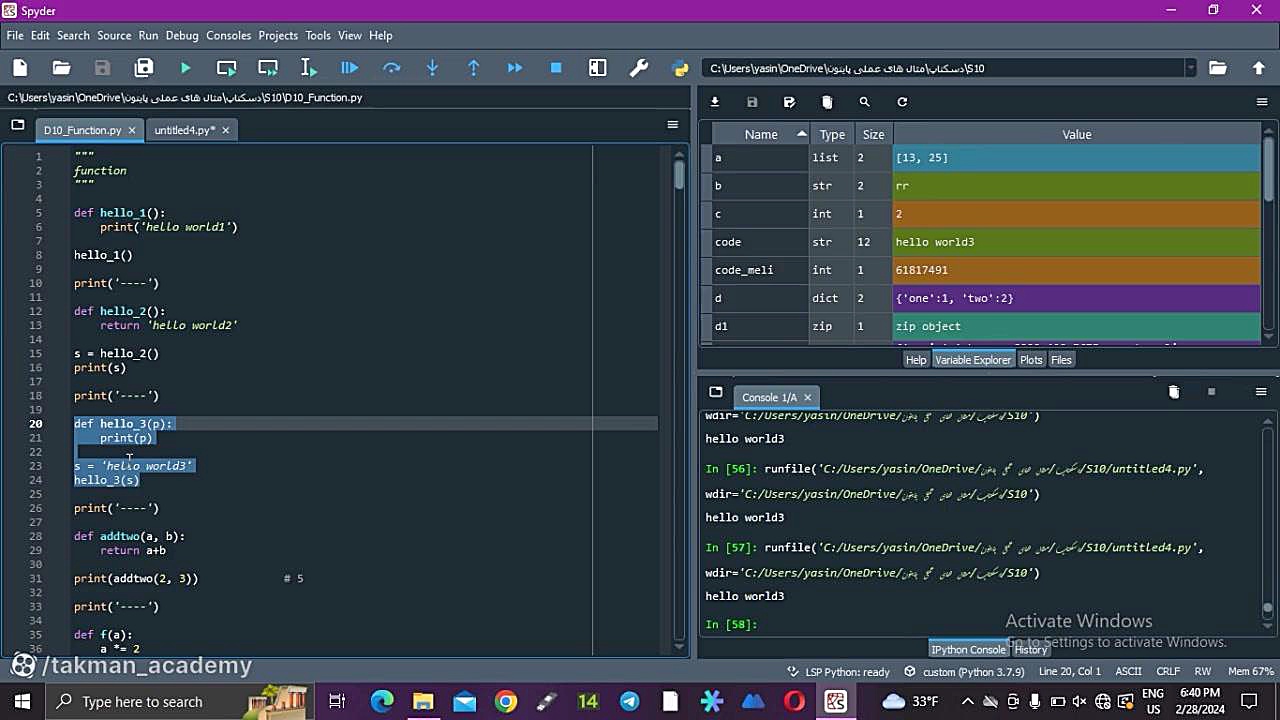Open the Debug menu
Image resolution: width=1280 pixels, height=720 pixels.
pyautogui.click(x=182, y=35)
